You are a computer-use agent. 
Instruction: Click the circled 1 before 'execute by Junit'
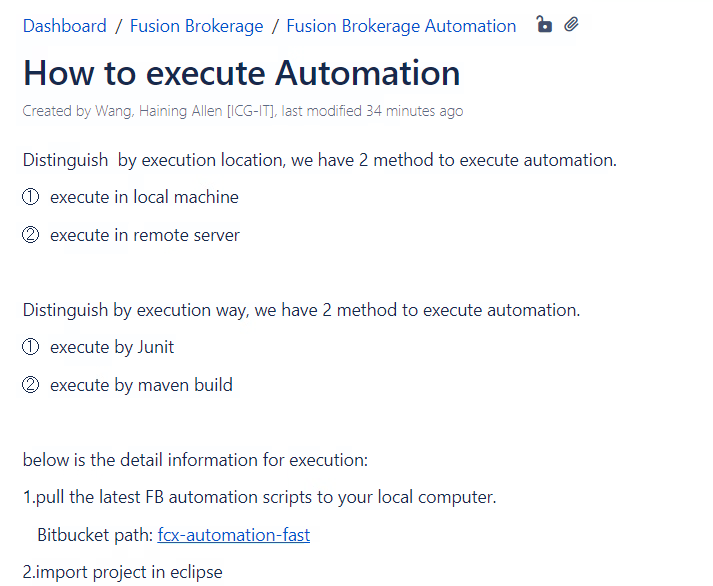pos(30,347)
